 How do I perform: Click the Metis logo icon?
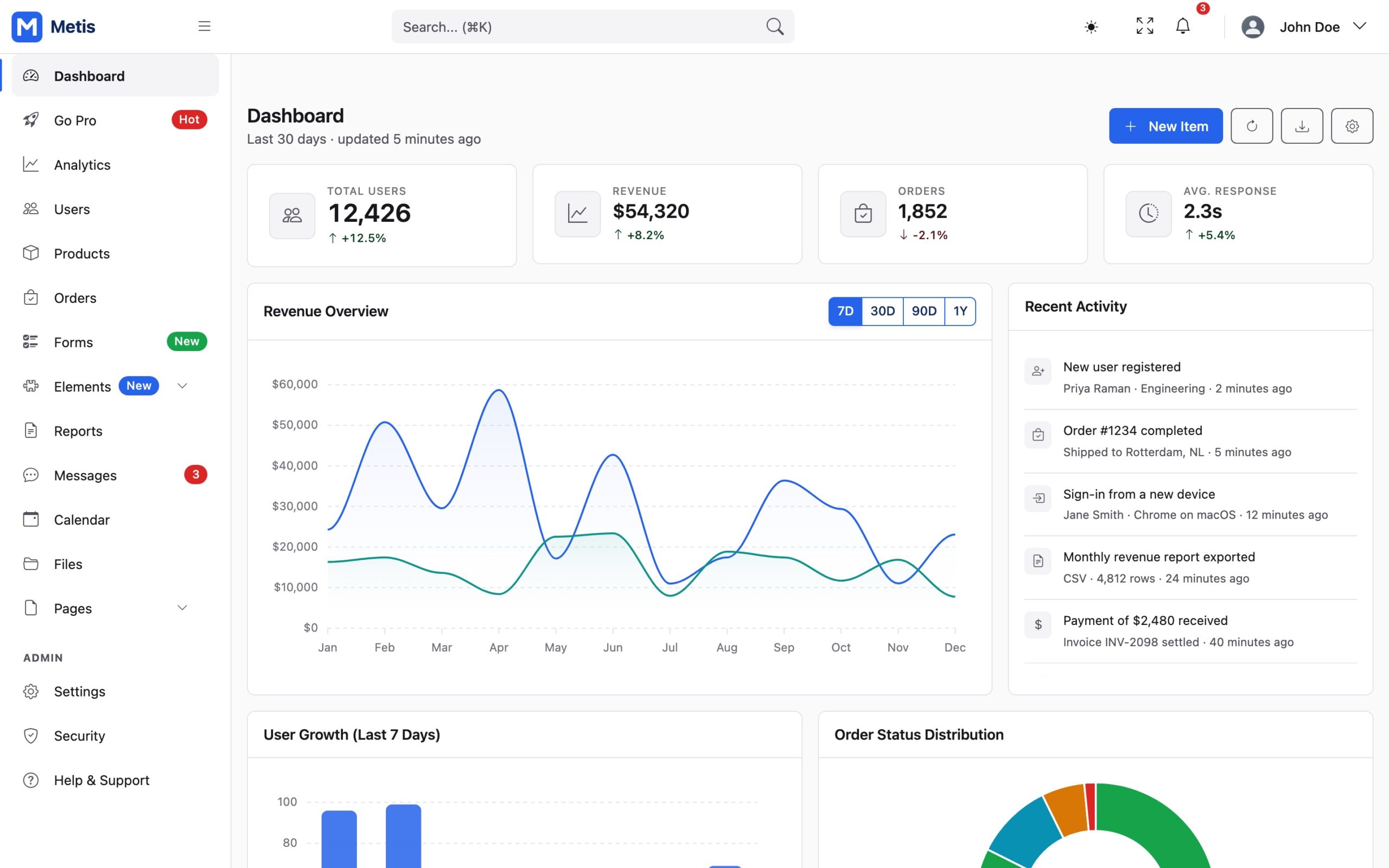pyautogui.click(x=27, y=27)
